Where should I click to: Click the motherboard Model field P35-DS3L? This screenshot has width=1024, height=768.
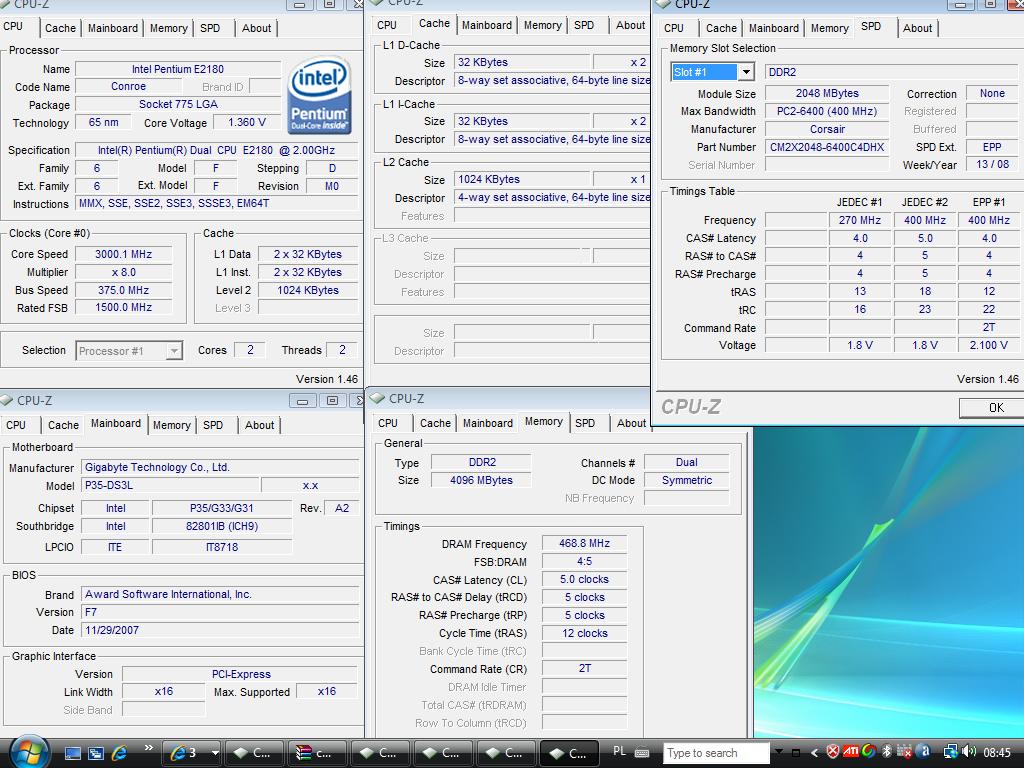(170, 485)
